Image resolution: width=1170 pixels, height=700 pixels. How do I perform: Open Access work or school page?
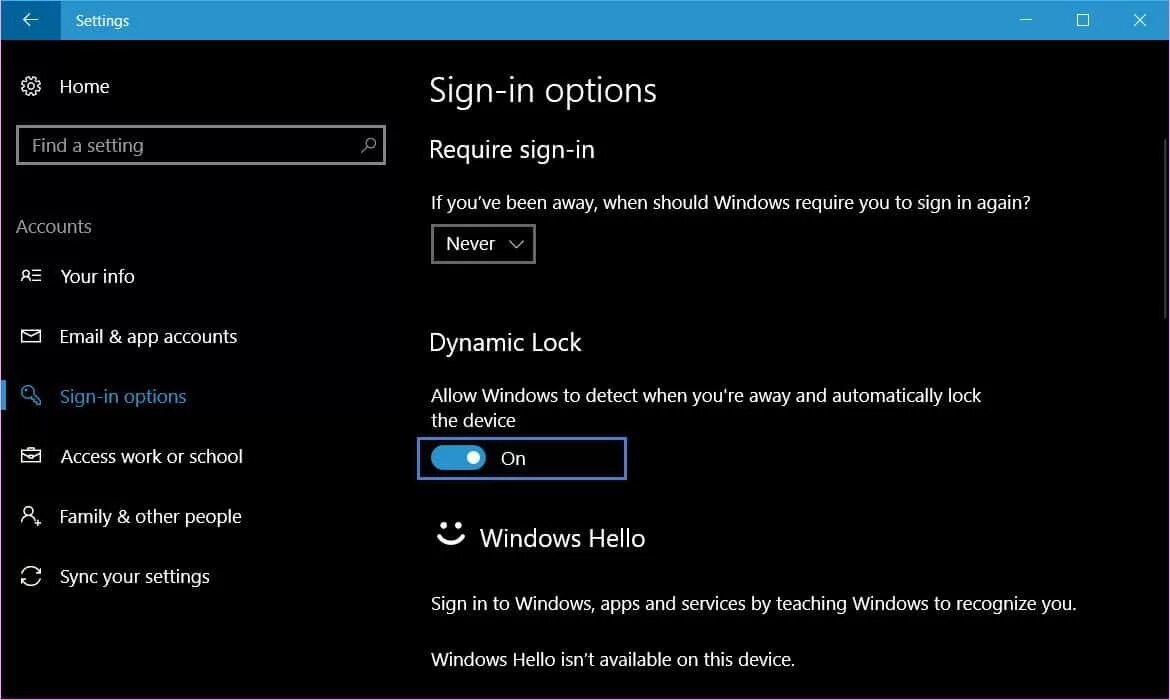click(151, 456)
